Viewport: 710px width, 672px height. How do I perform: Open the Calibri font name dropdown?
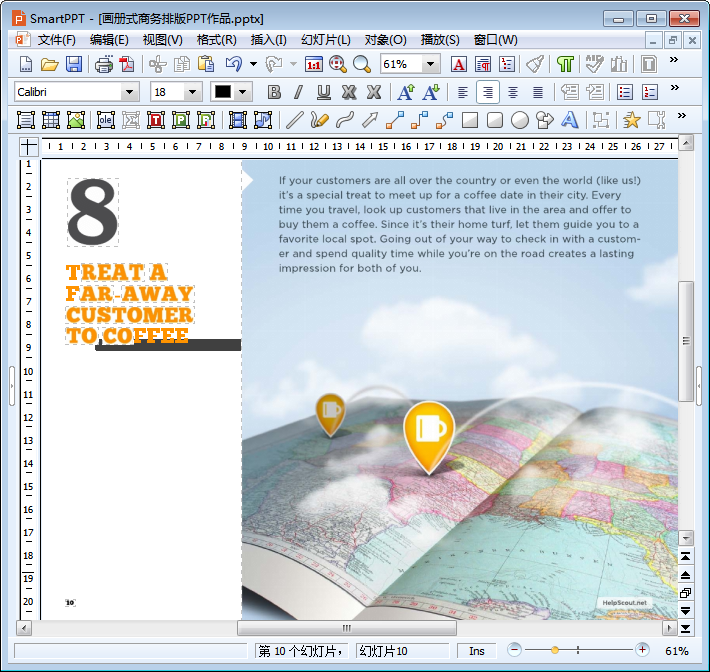click(x=129, y=92)
